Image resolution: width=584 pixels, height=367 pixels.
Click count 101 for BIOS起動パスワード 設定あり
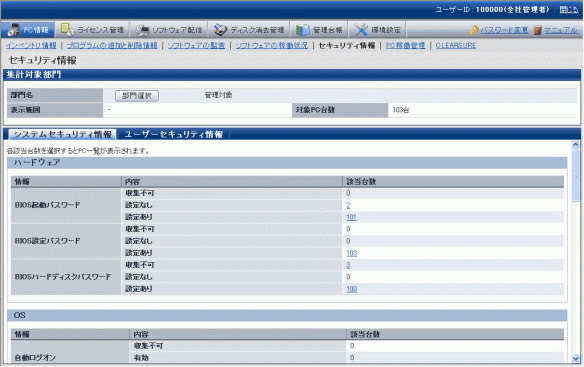[351, 217]
